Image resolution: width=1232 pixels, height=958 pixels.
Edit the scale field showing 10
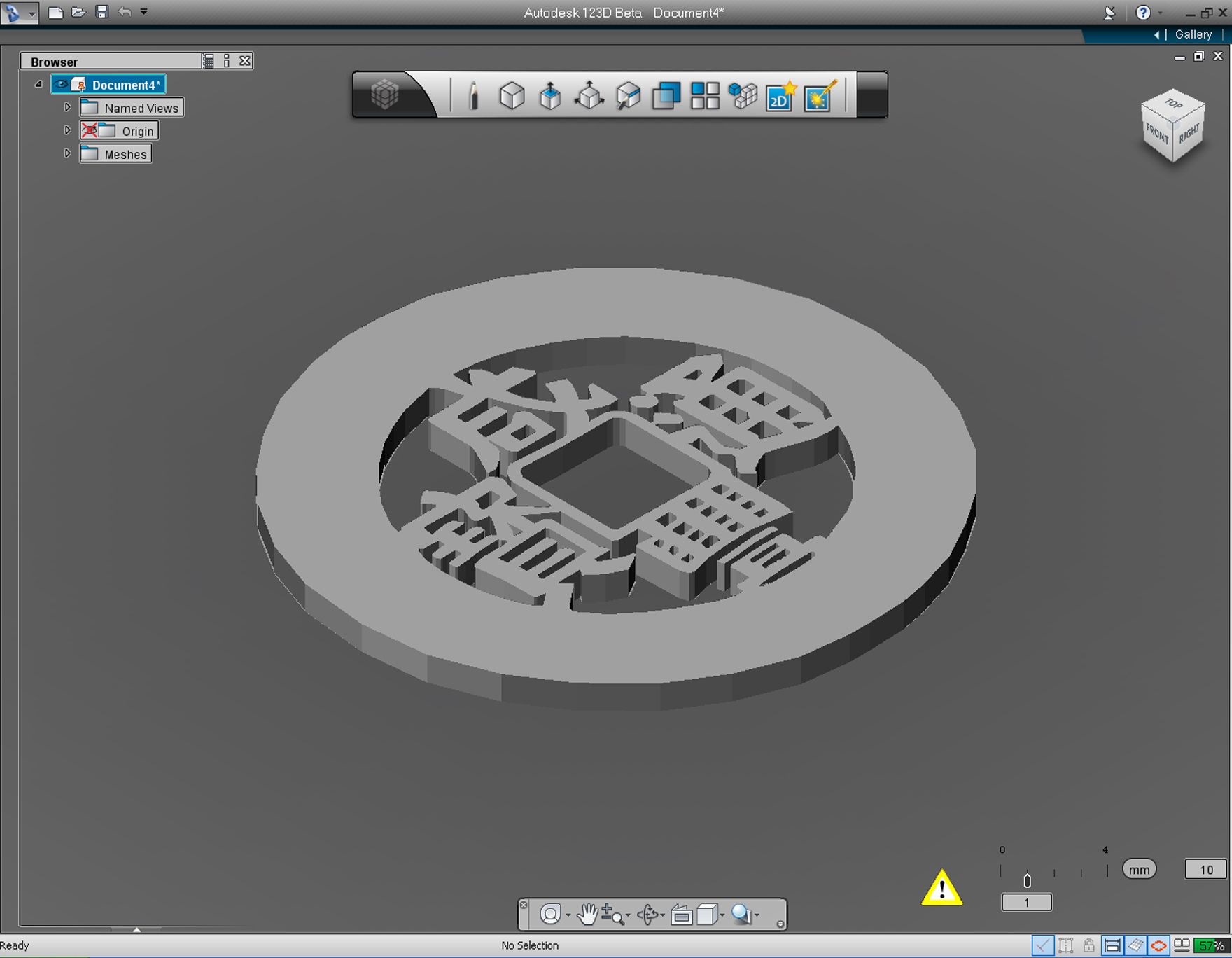[x=1206, y=870]
